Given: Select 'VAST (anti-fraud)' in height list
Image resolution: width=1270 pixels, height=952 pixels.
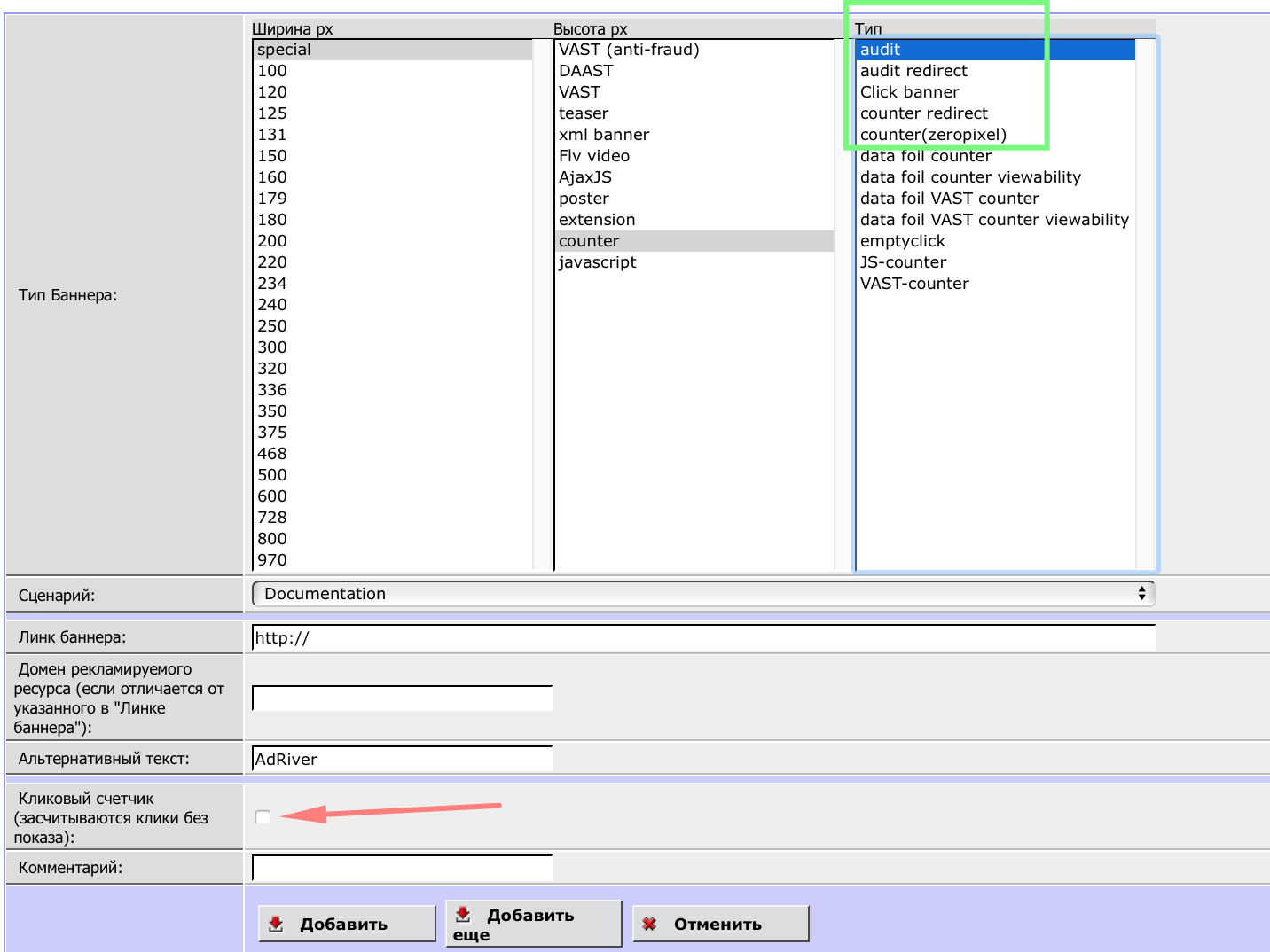Looking at the screenshot, I should point(694,50).
